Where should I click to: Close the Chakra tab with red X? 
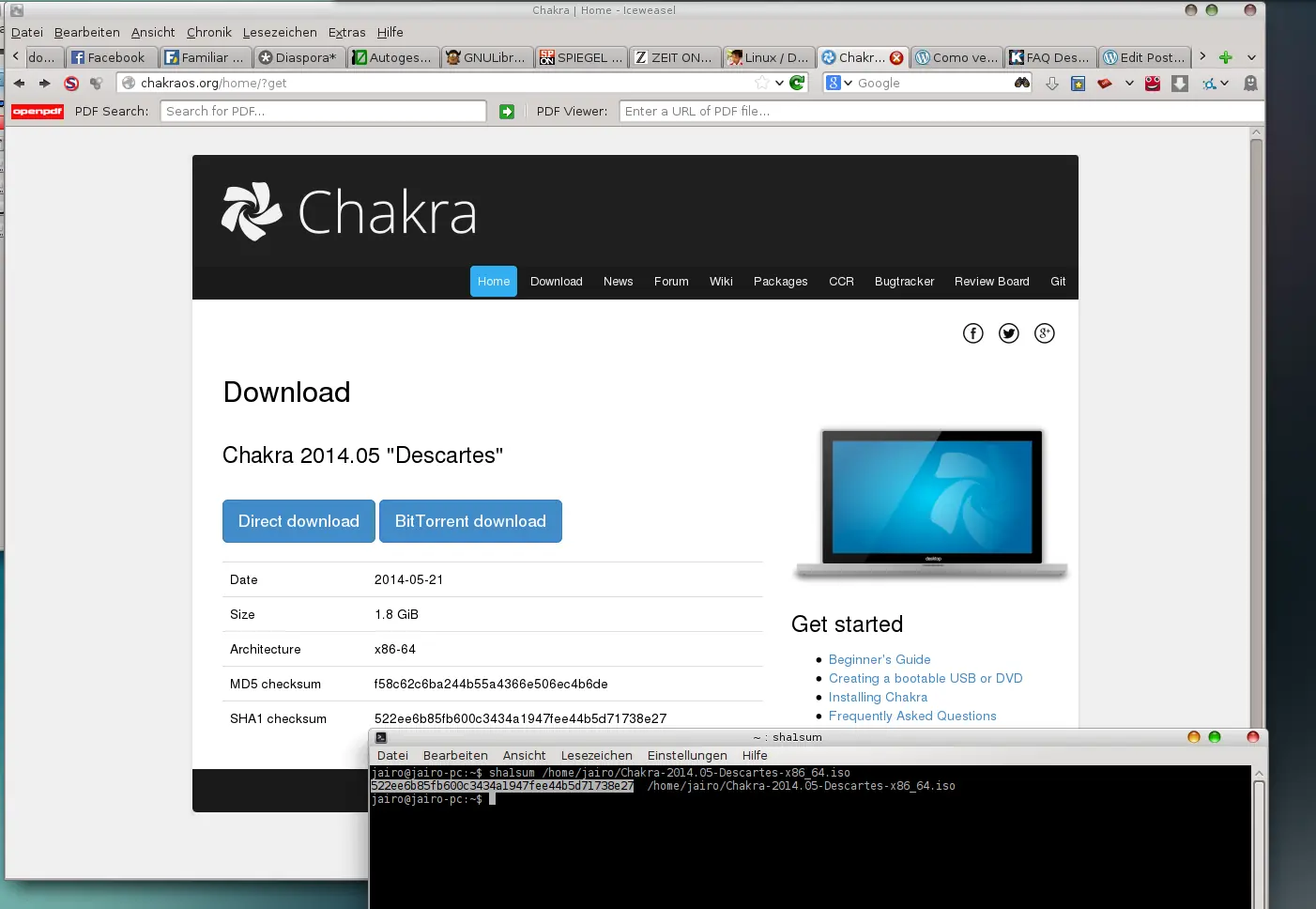896,57
